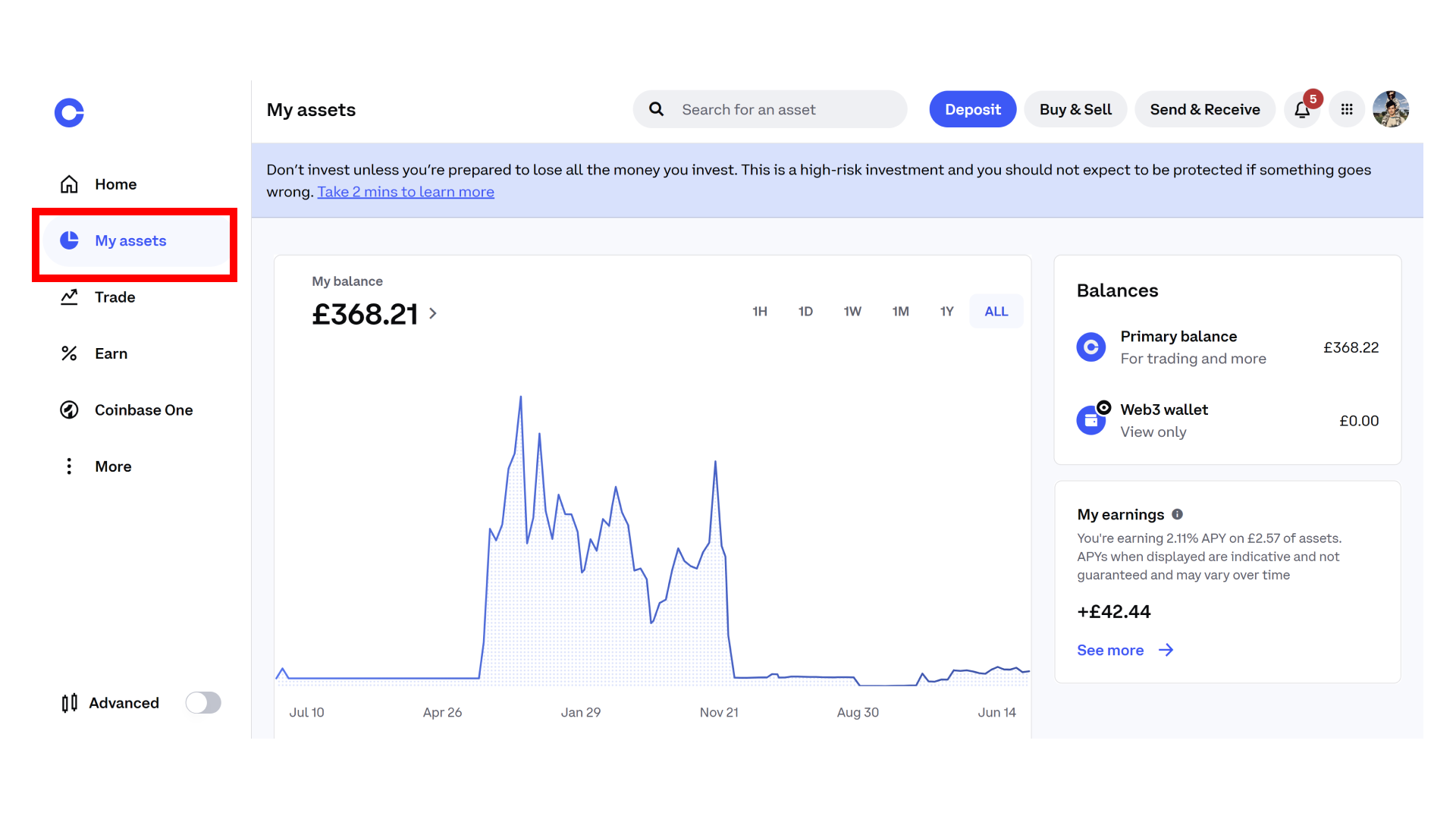Expand balance details chevron beside £368.21
The height and width of the screenshot is (819, 1456).
433,313
